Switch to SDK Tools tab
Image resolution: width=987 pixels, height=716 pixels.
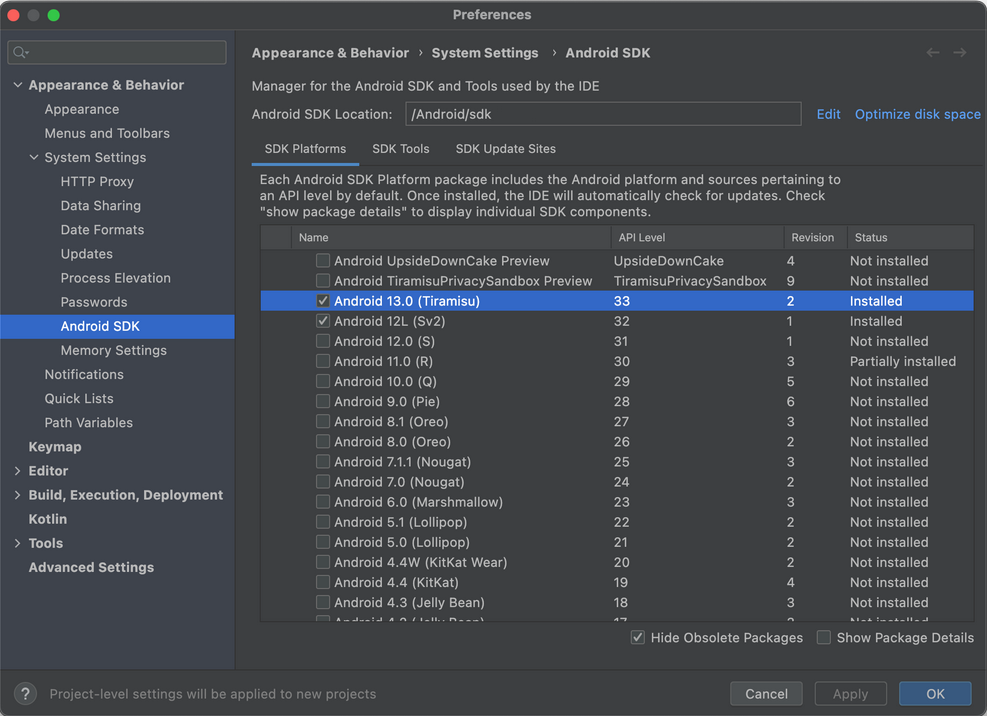(x=400, y=149)
